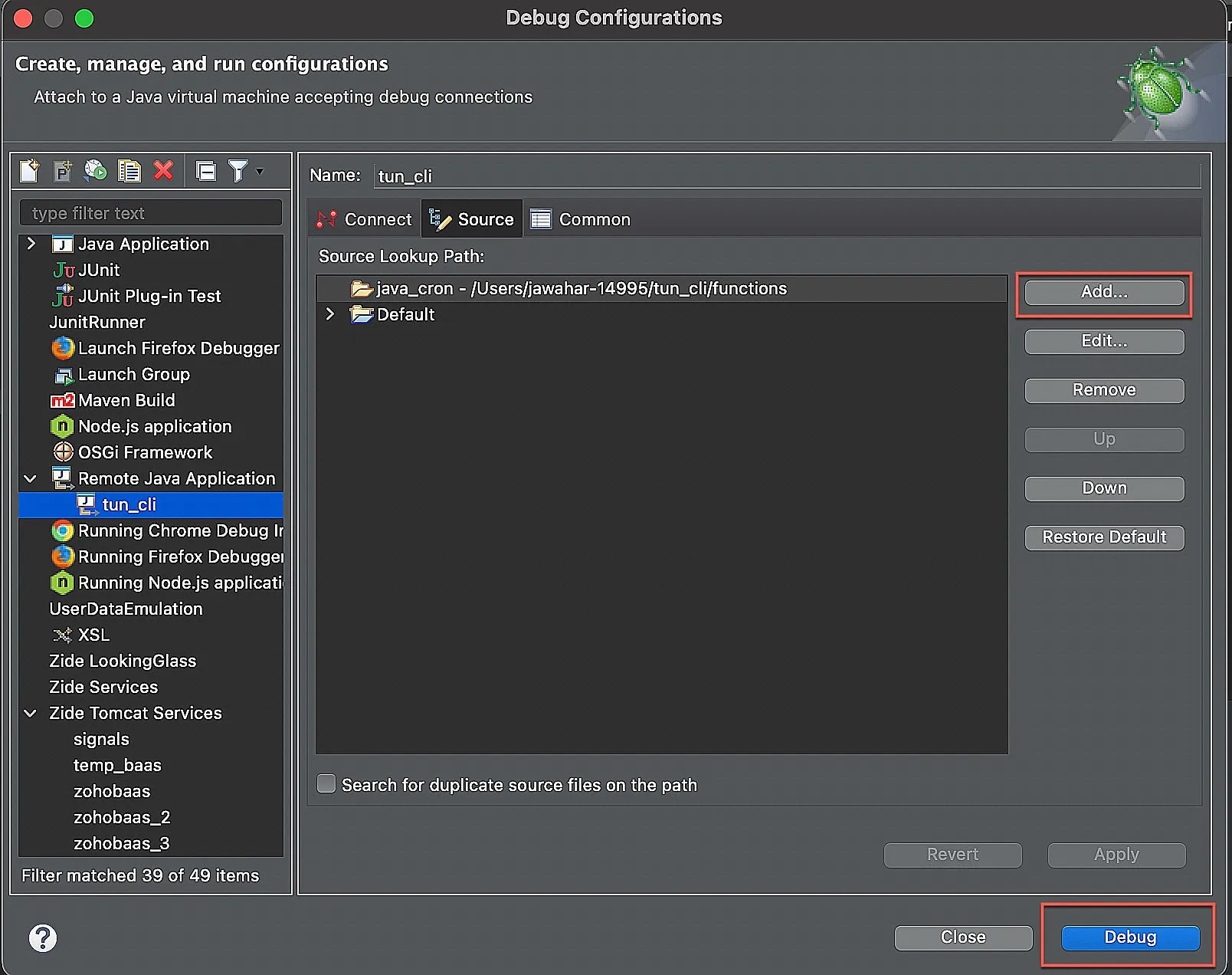The image size is (1232, 975).
Task: Start debugging with the Debug button
Action: (x=1130, y=937)
